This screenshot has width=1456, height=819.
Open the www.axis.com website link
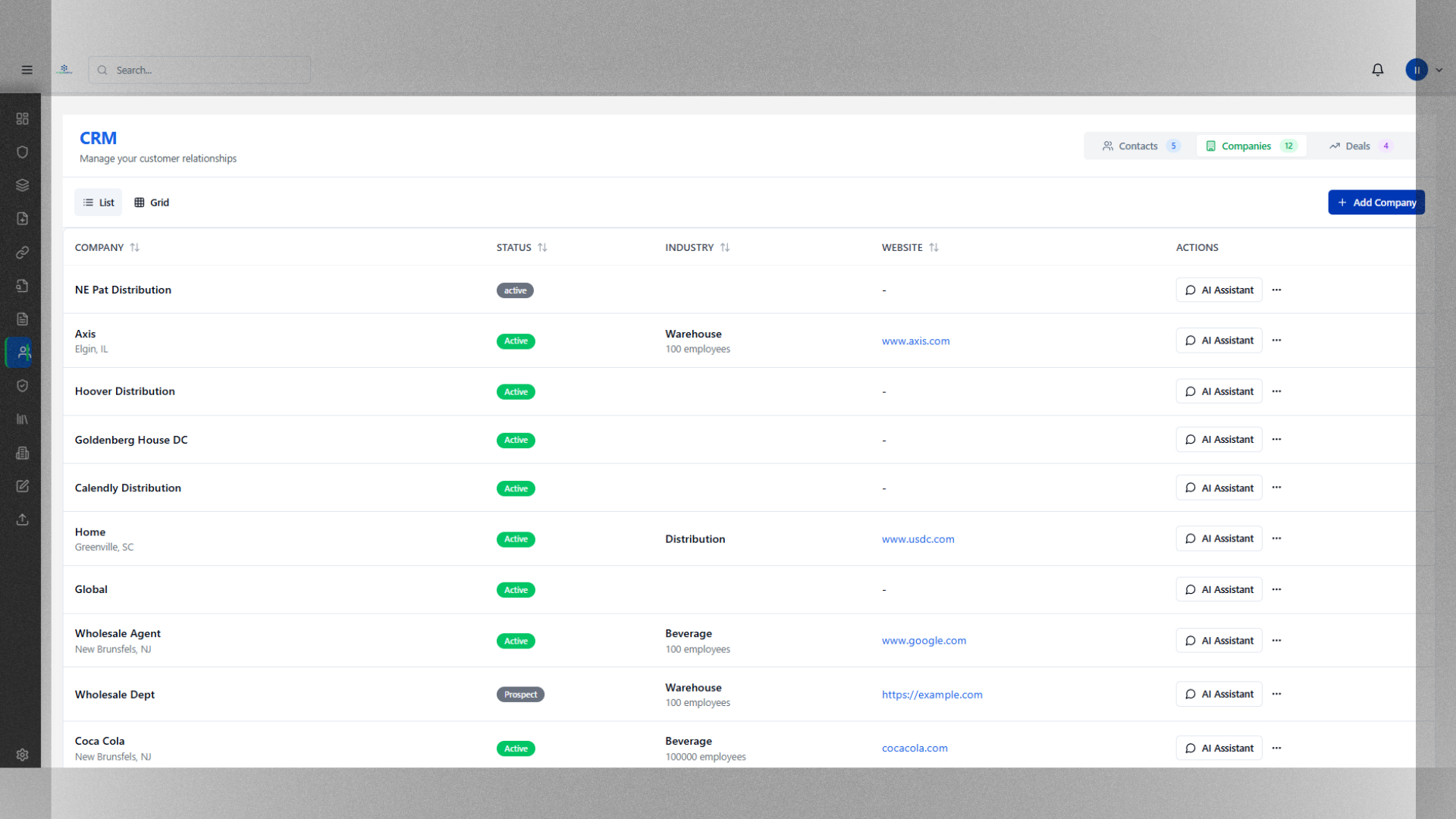pos(915,340)
